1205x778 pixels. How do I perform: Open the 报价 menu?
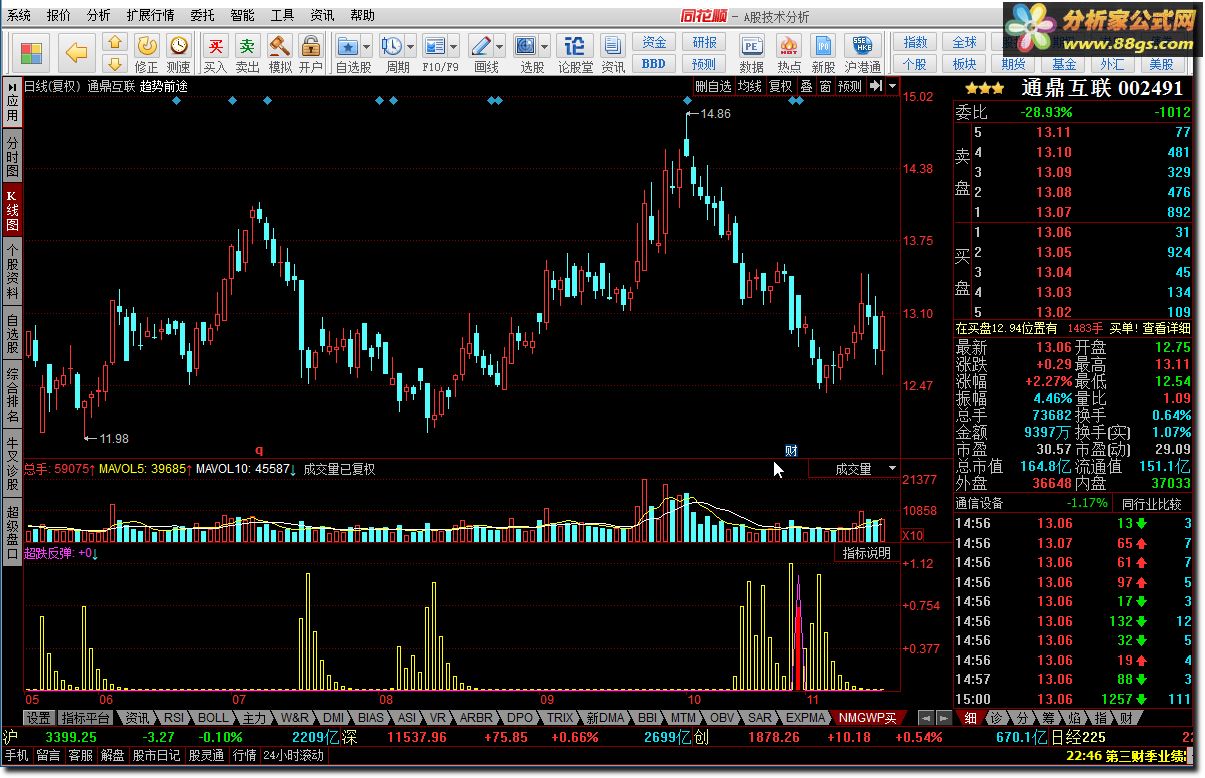[59, 16]
